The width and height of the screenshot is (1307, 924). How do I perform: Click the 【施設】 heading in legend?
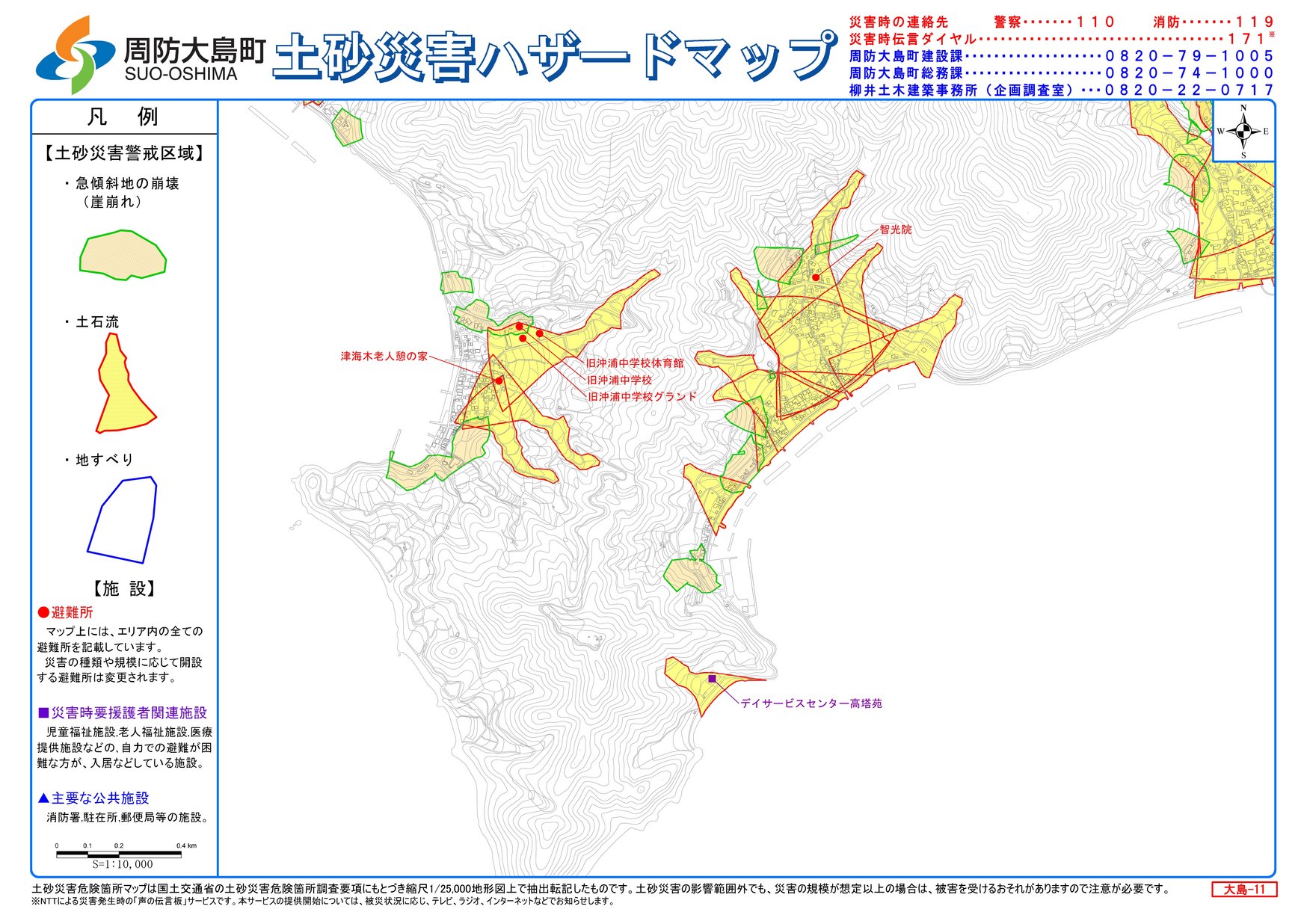point(124,589)
